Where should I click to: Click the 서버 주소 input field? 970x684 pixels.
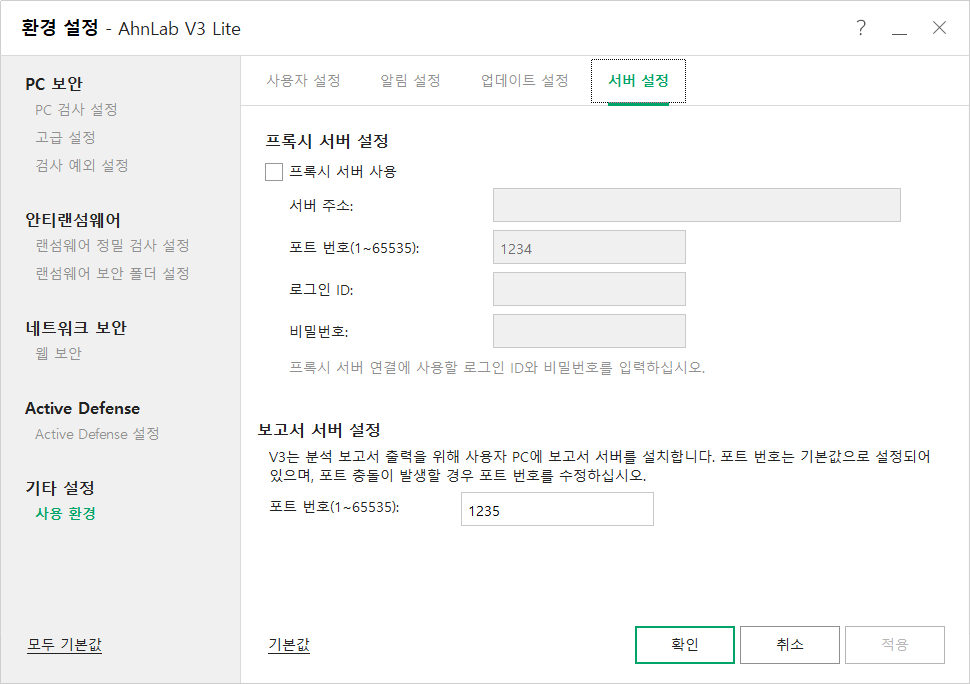(697, 205)
